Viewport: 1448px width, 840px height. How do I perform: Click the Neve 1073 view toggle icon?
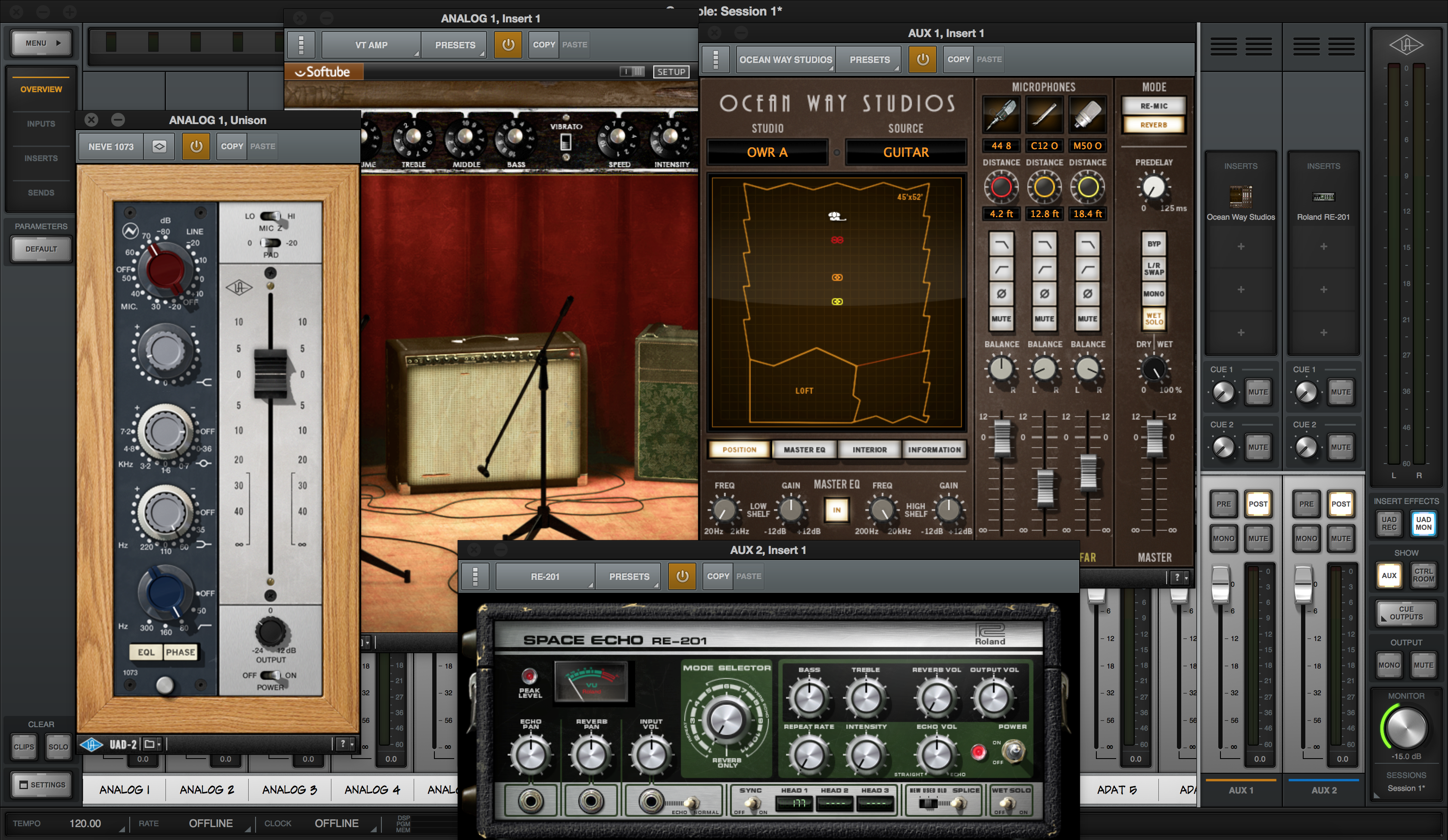(x=159, y=146)
